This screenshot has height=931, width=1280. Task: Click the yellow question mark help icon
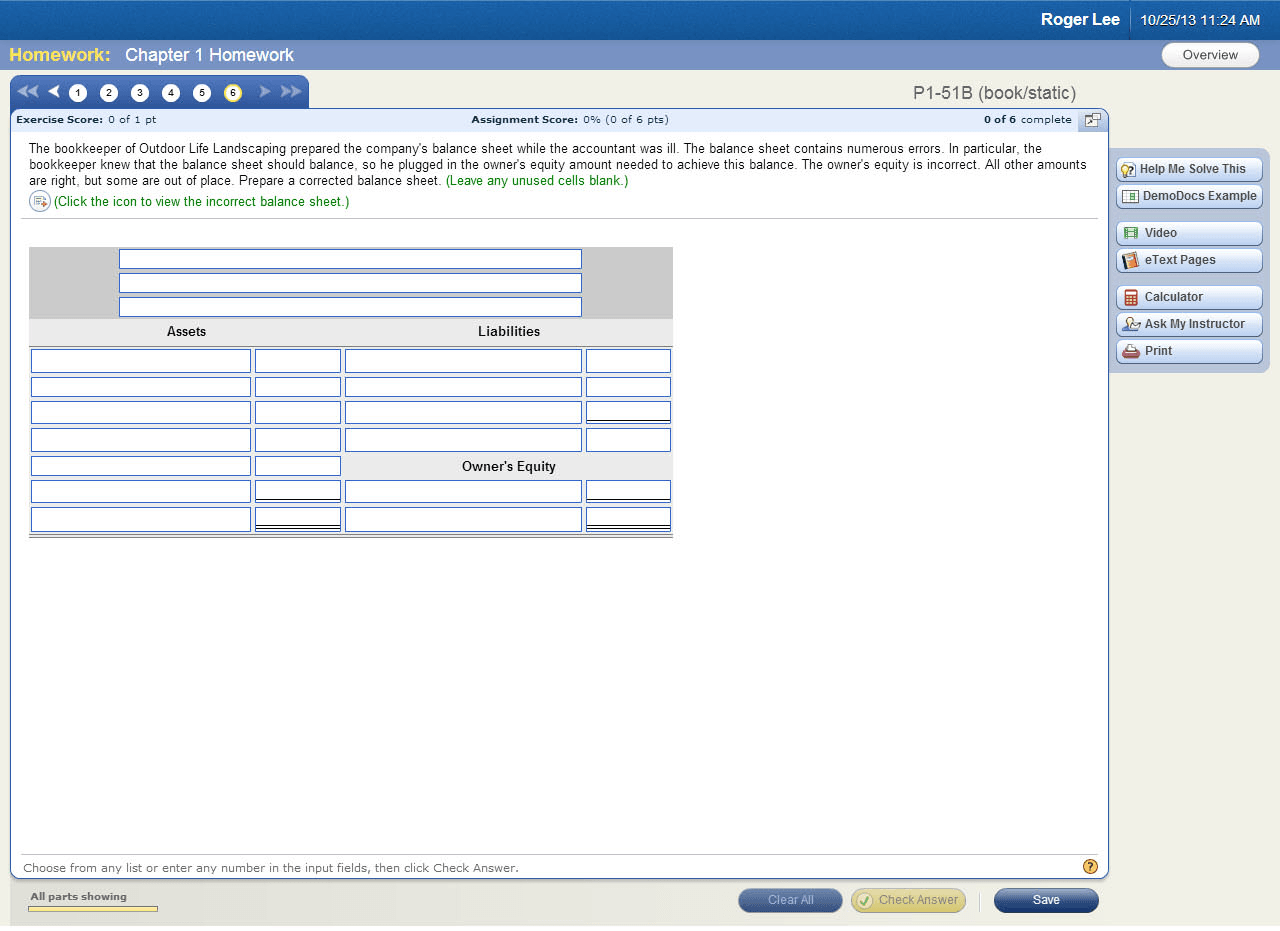click(x=1090, y=866)
